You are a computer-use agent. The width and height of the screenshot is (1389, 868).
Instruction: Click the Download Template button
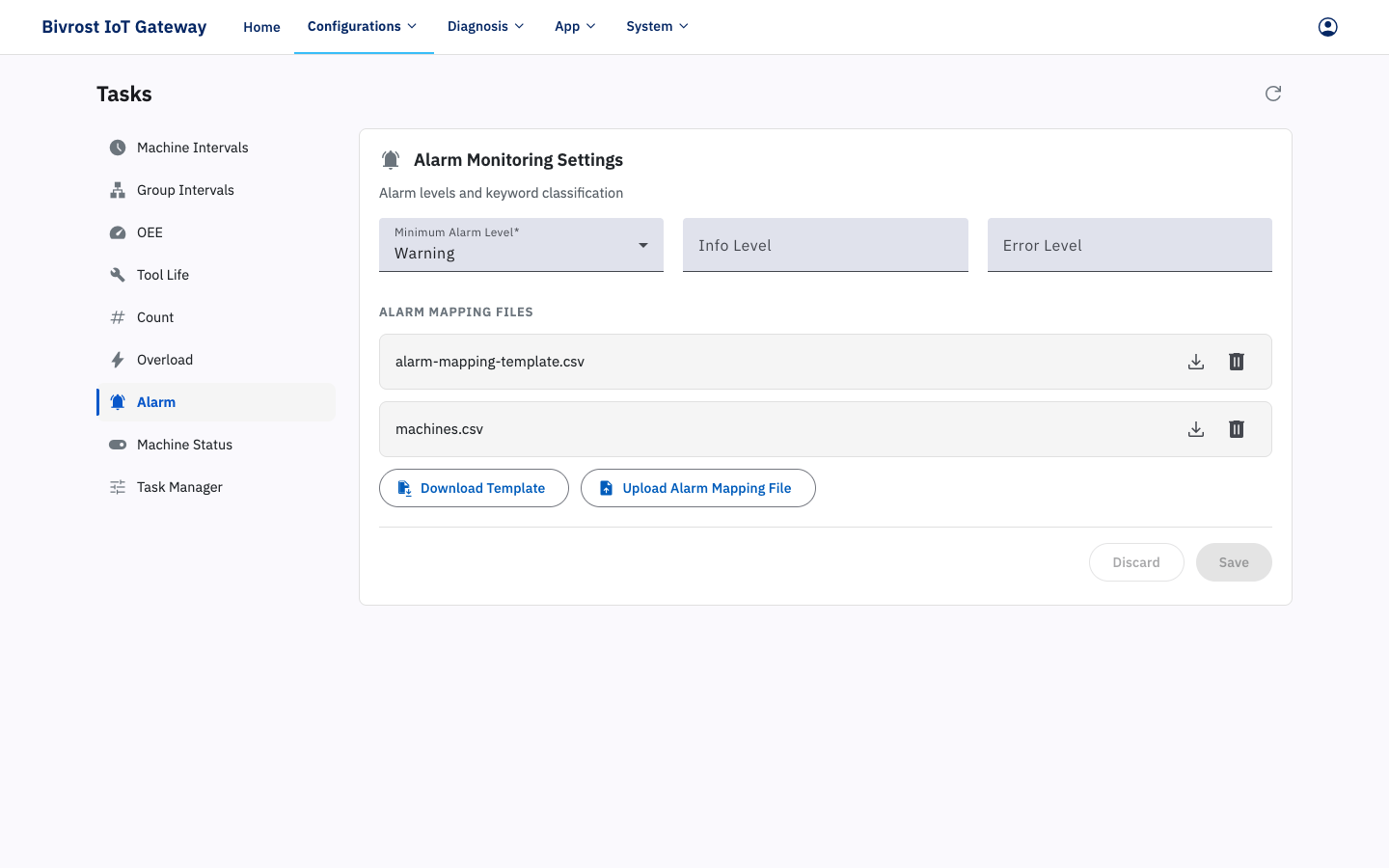[x=474, y=488]
